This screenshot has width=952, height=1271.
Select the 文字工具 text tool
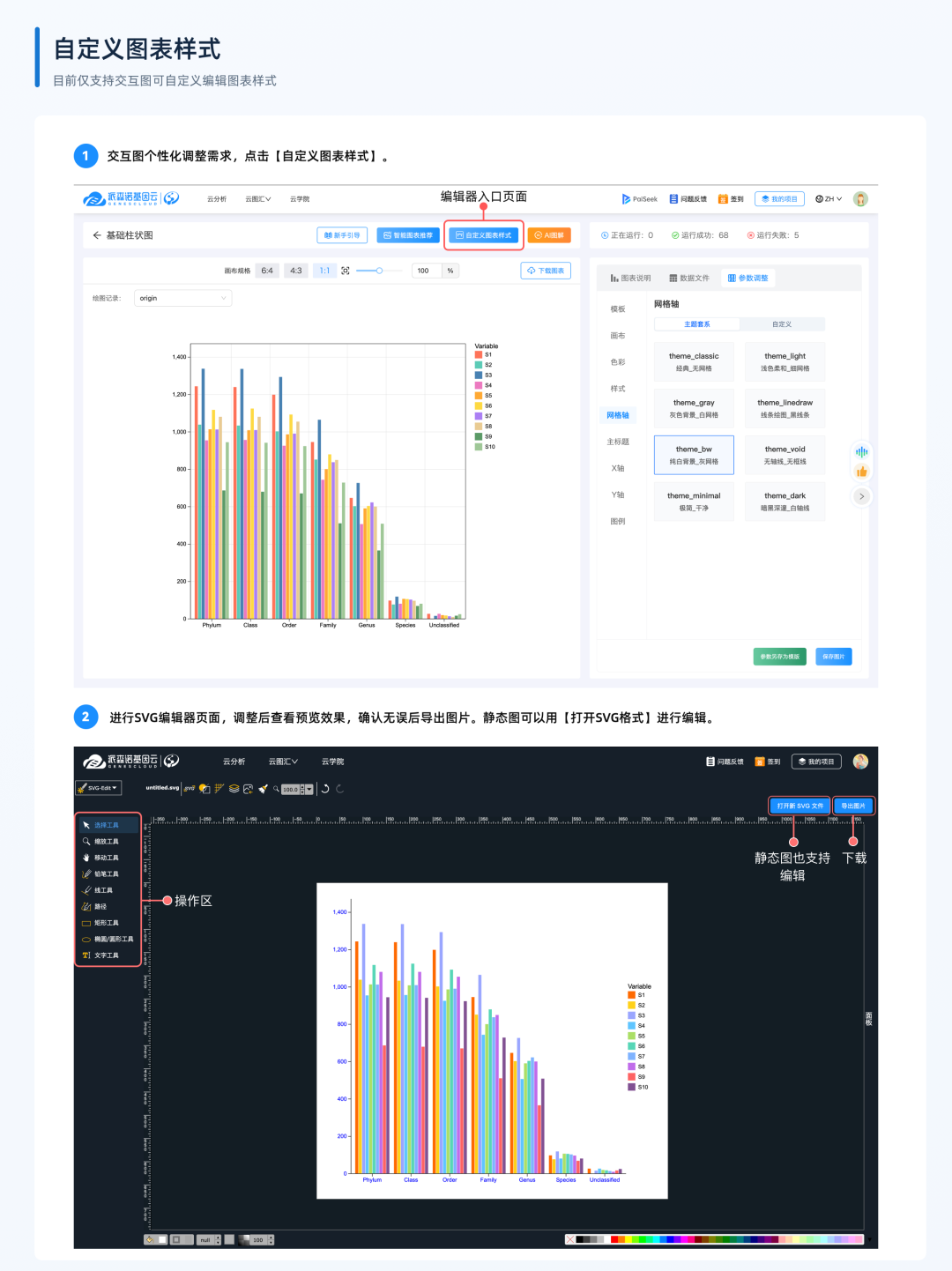point(108,955)
